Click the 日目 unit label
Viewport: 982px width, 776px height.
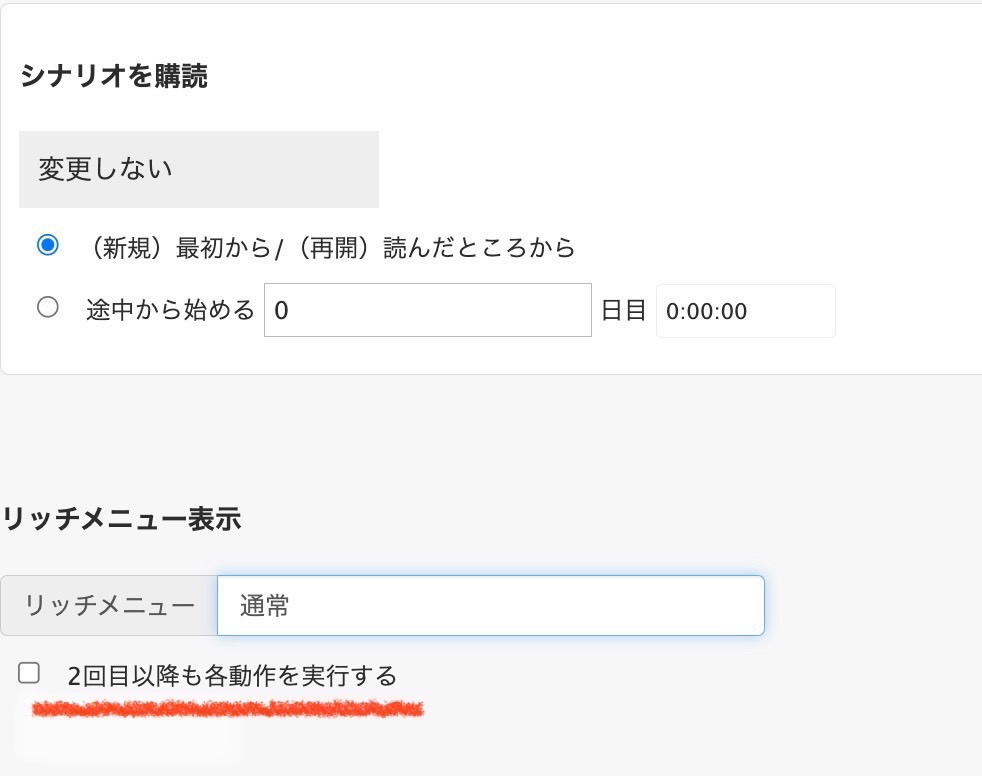[624, 310]
